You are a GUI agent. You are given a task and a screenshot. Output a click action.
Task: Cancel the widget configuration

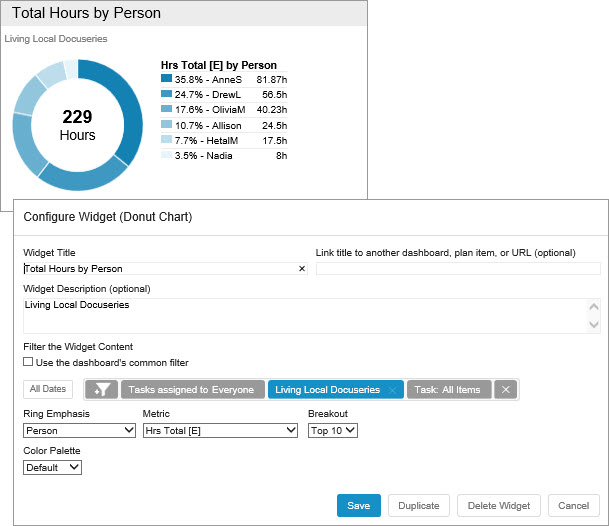pyautogui.click(x=573, y=506)
